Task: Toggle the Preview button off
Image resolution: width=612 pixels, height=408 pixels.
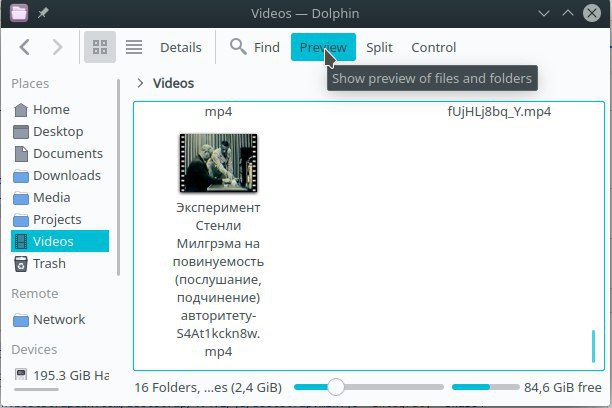Action: 323,47
